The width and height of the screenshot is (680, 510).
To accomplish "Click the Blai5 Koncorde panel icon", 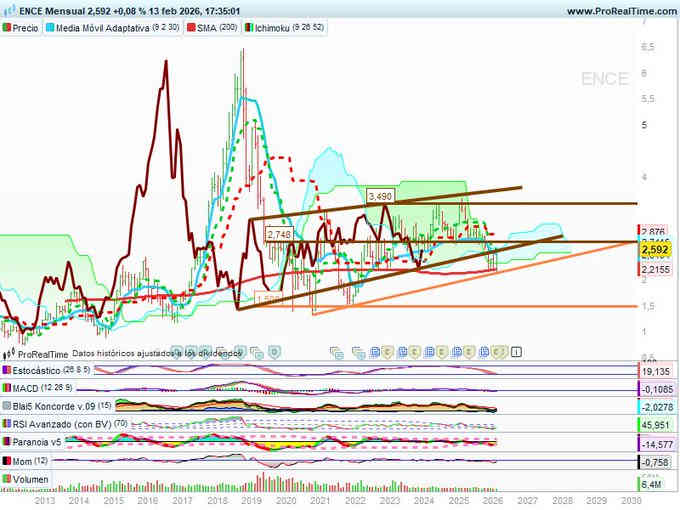I will tap(7, 407).
